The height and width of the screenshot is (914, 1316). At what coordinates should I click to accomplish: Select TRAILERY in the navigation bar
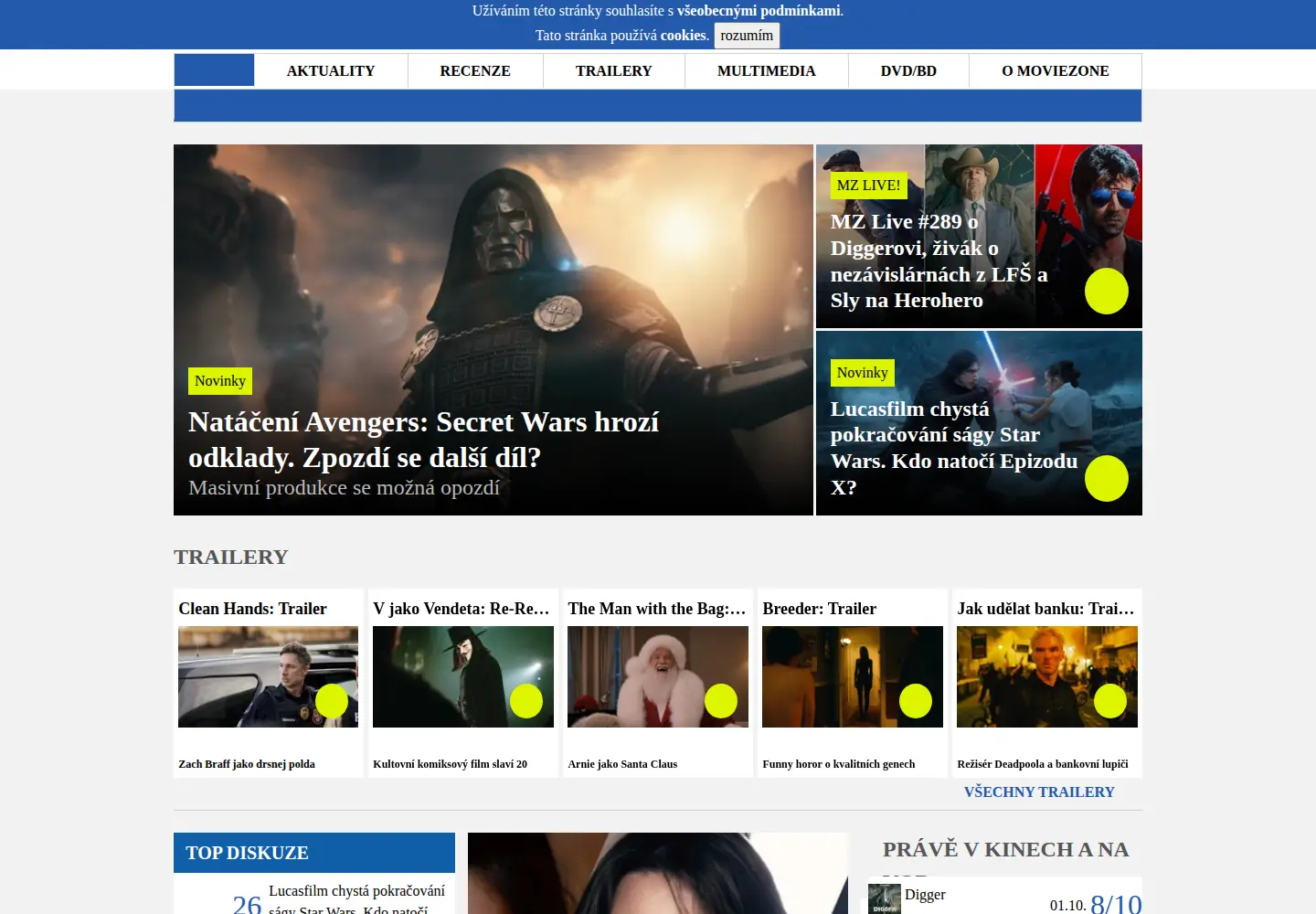click(x=614, y=70)
